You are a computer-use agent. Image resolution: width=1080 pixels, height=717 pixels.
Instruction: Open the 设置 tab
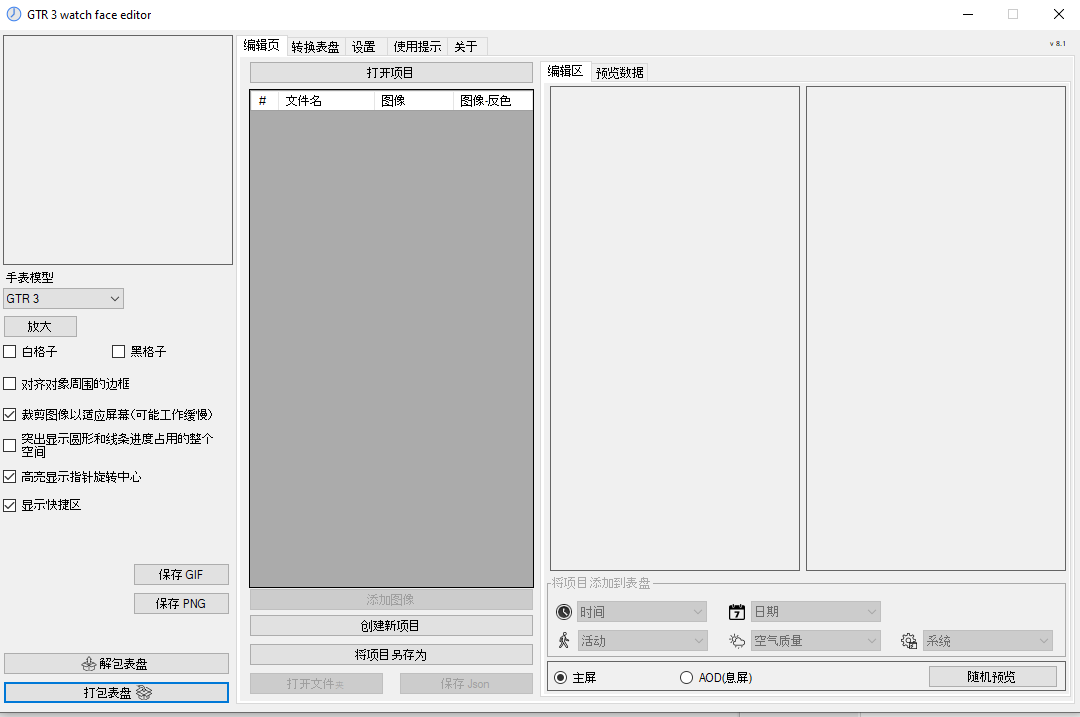[x=364, y=47]
